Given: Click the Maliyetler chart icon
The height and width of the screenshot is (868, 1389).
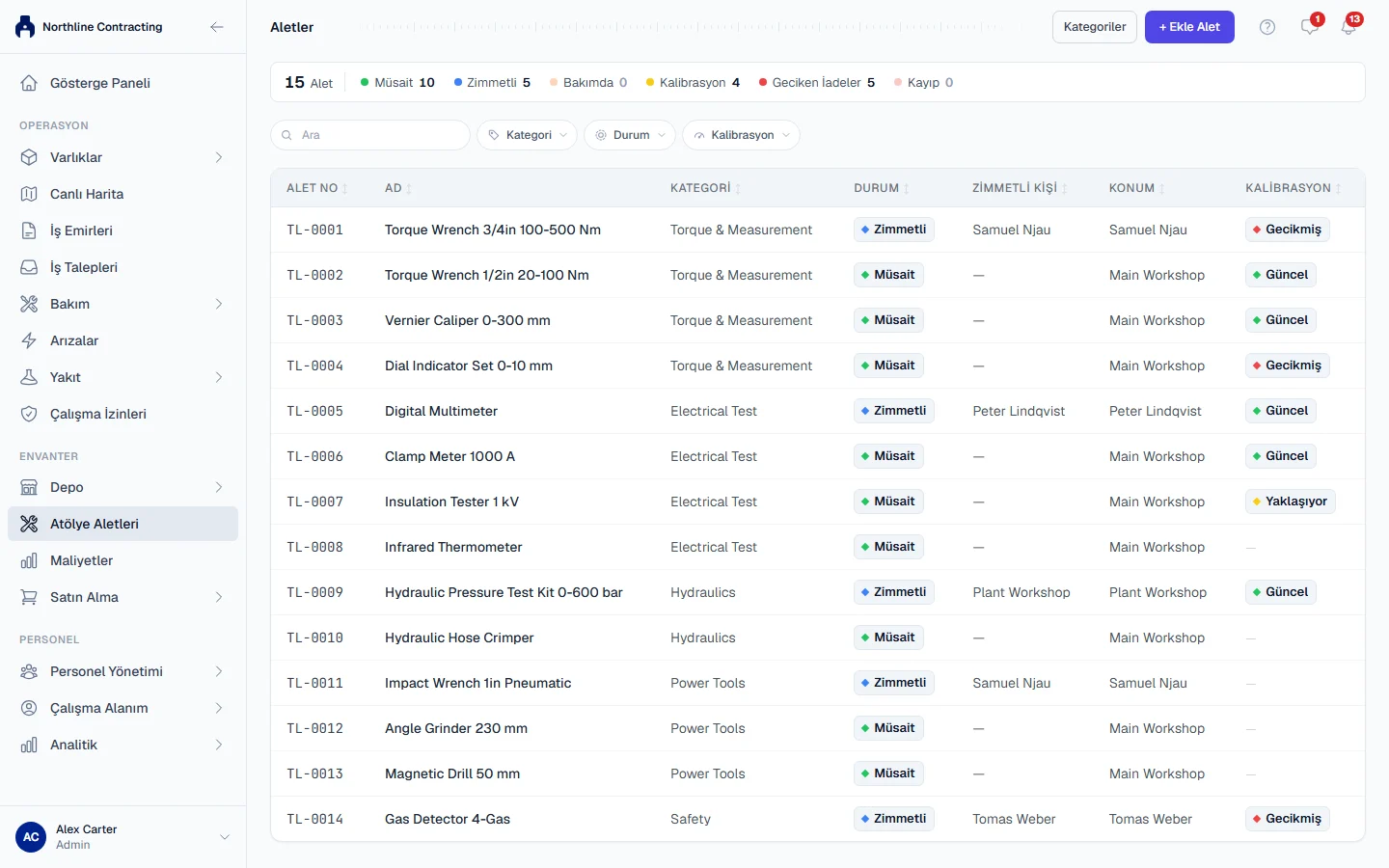Looking at the screenshot, I should click(x=29, y=560).
